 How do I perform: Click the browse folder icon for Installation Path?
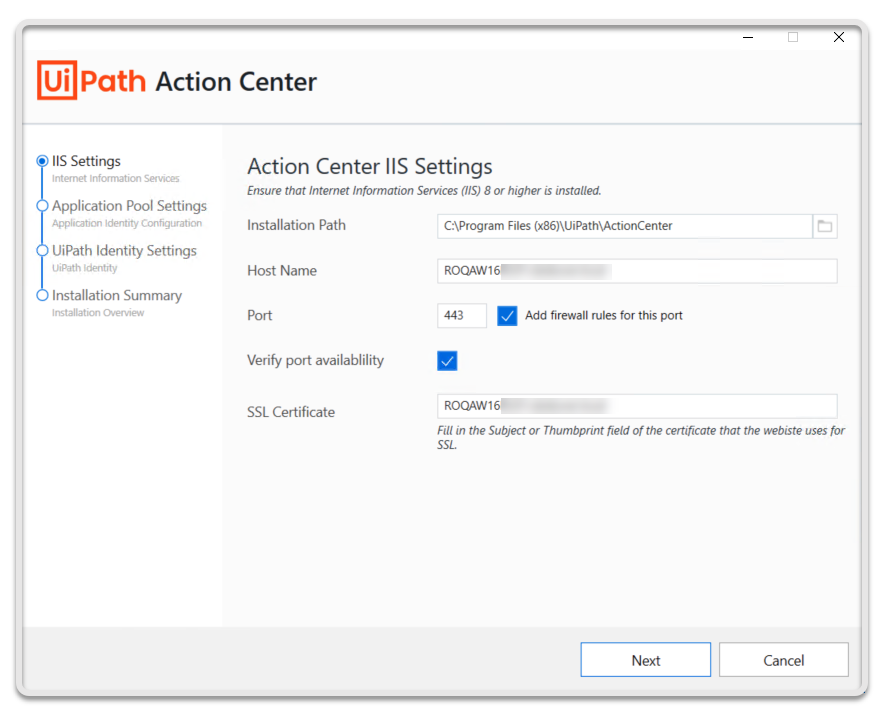(825, 226)
